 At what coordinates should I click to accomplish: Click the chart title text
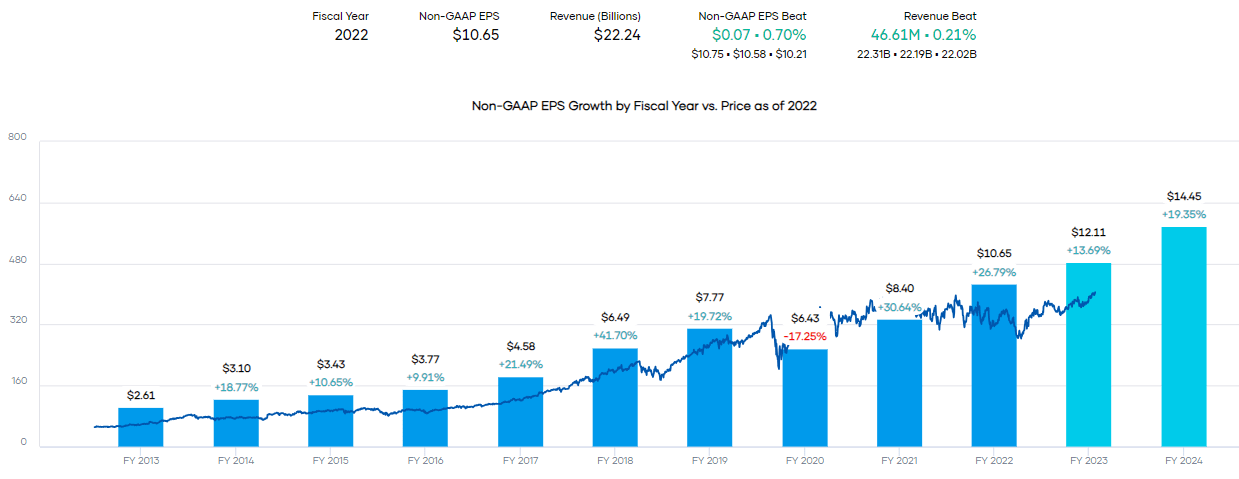point(644,105)
